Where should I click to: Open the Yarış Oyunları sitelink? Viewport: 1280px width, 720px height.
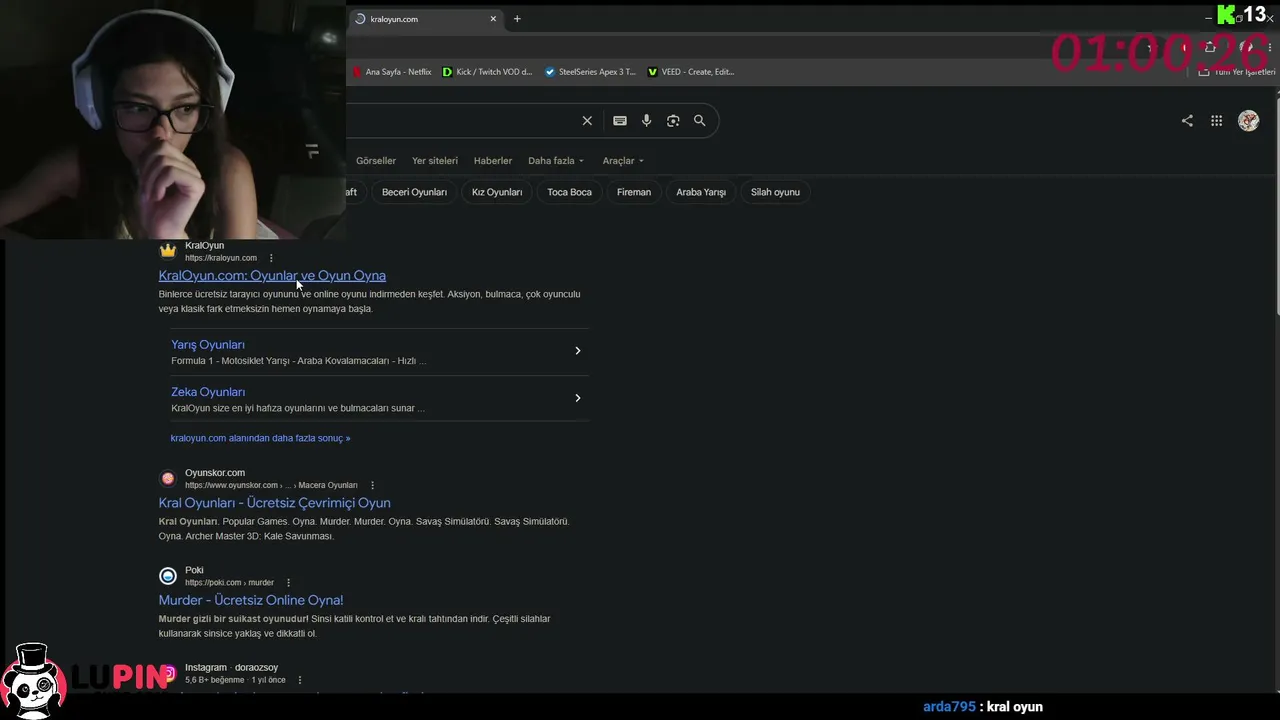pyautogui.click(x=208, y=345)
